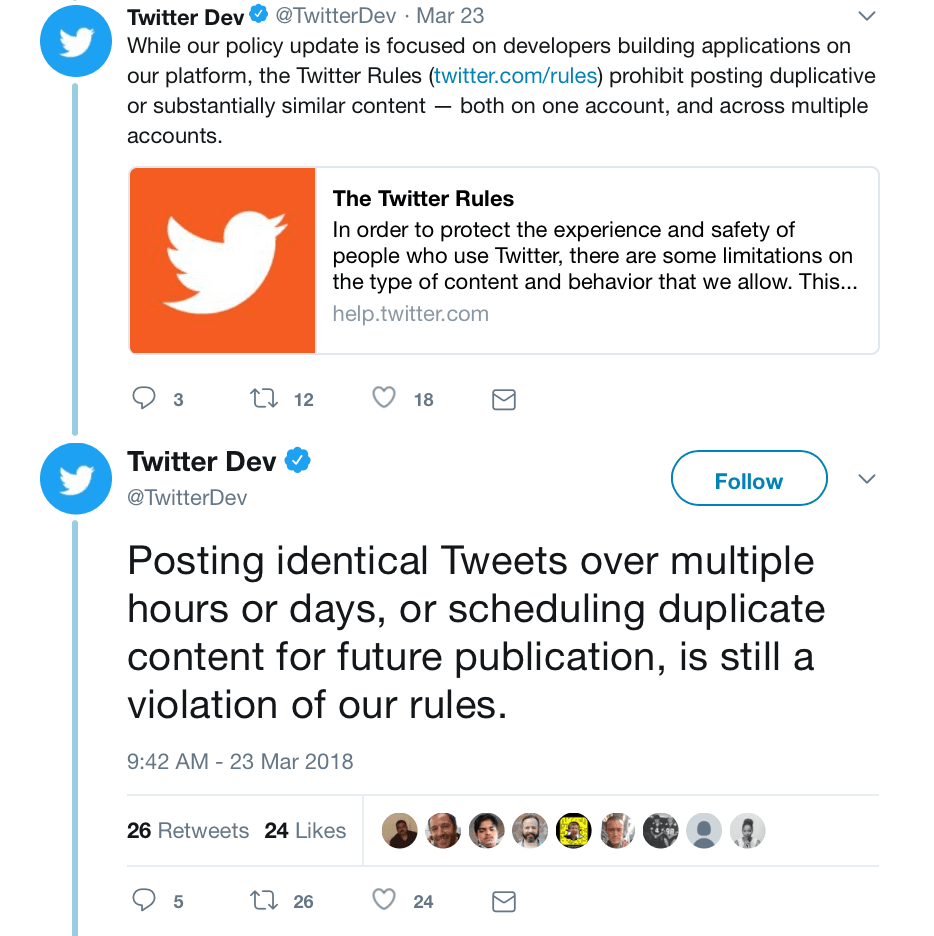This screenshot has height=936, width=934.
Task: Expand the first tweet's options chevron
Action: (867, 16)
